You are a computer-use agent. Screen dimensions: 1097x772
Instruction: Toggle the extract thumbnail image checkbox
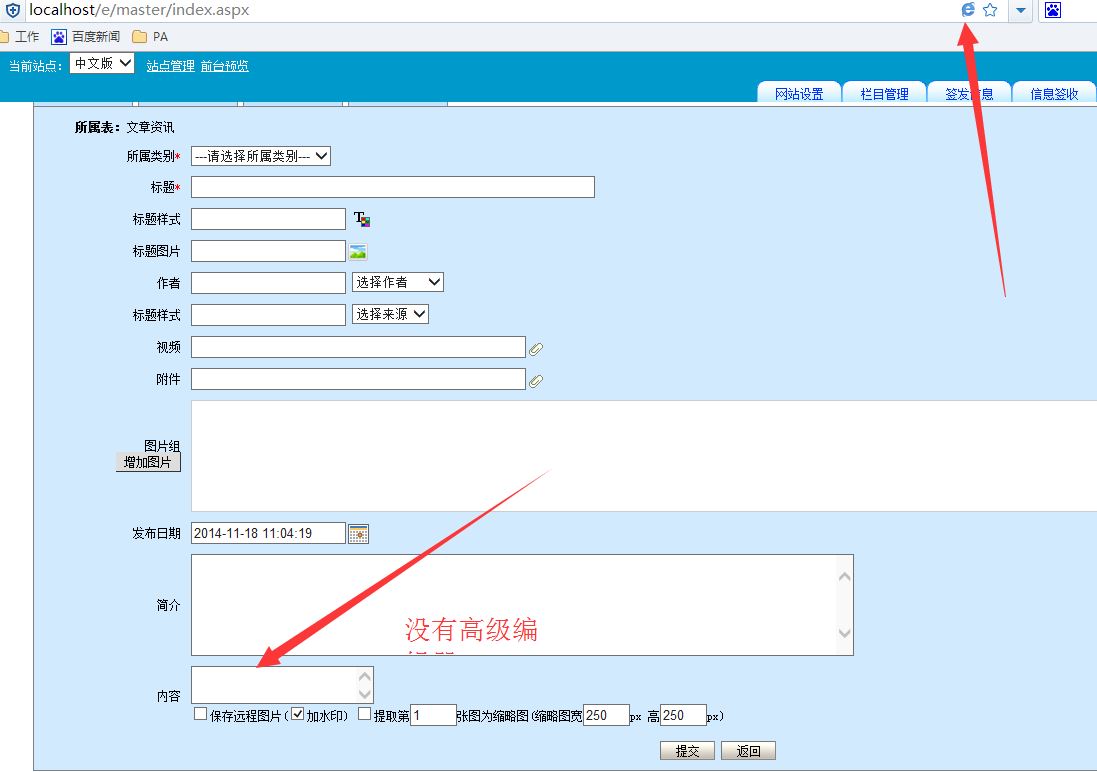pos(364,714)
